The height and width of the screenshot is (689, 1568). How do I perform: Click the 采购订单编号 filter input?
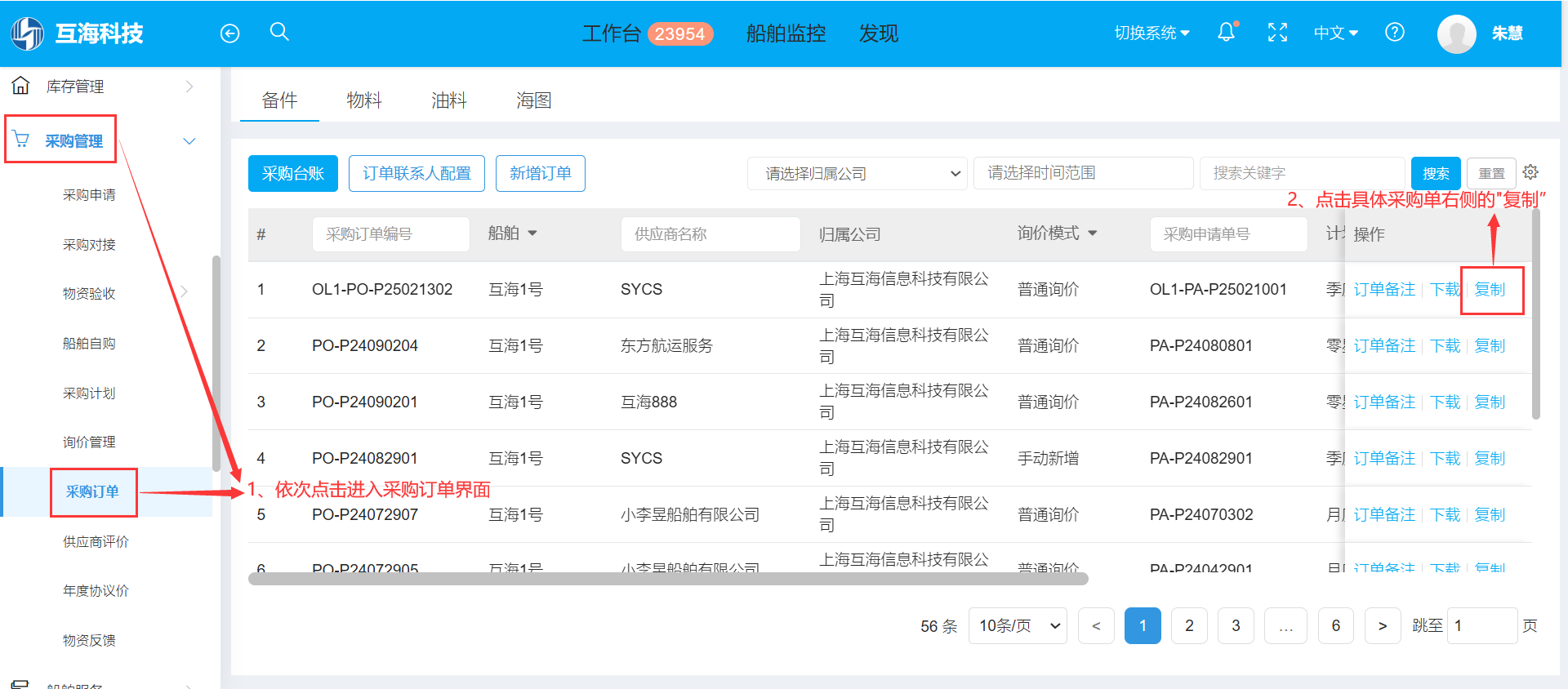pos(391,234)
